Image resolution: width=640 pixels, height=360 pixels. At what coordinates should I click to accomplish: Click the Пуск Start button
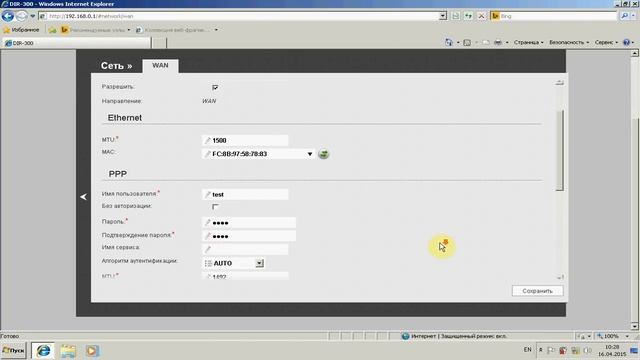13,351
